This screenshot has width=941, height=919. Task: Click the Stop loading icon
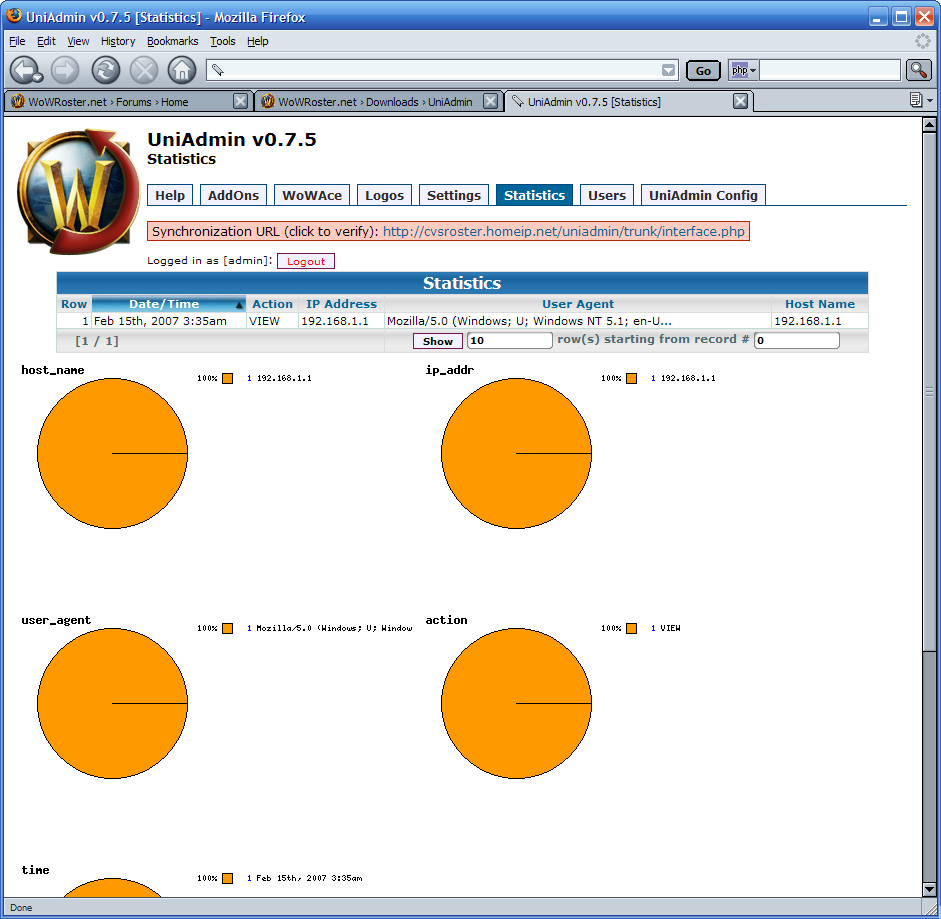[x=144, y=70]
